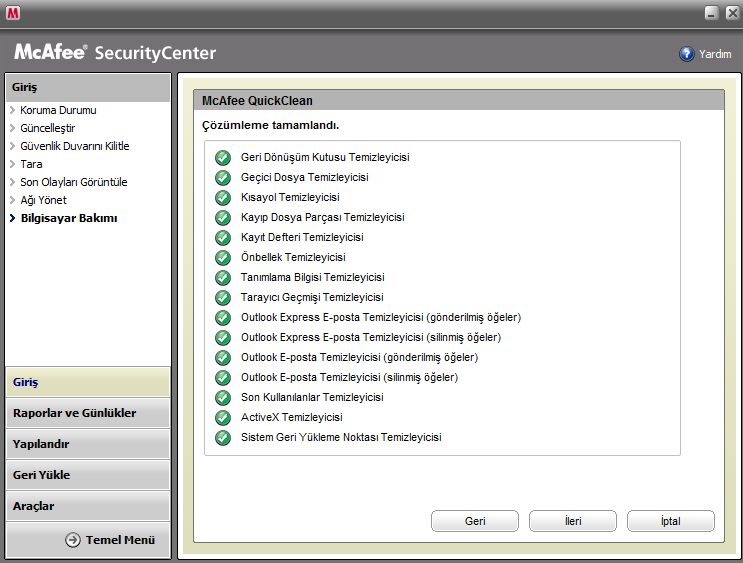Click the checkmark icon beside Kayıt Defteri Temizleyicisi
743x563 pixels.
pos(223,237)
